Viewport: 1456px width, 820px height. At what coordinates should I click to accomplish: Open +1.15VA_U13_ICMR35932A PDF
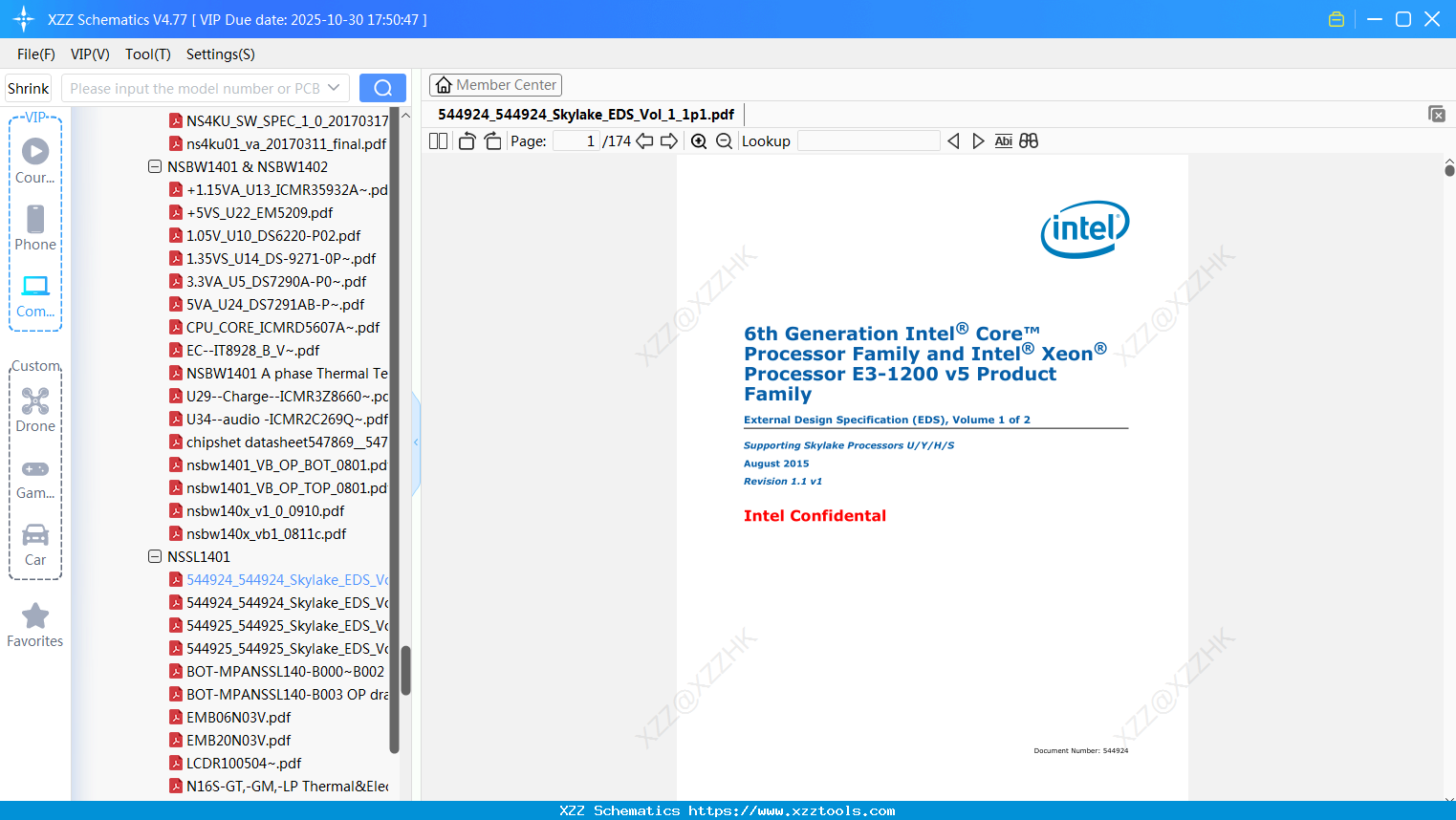pyautogui.click(x=279, y=189)
